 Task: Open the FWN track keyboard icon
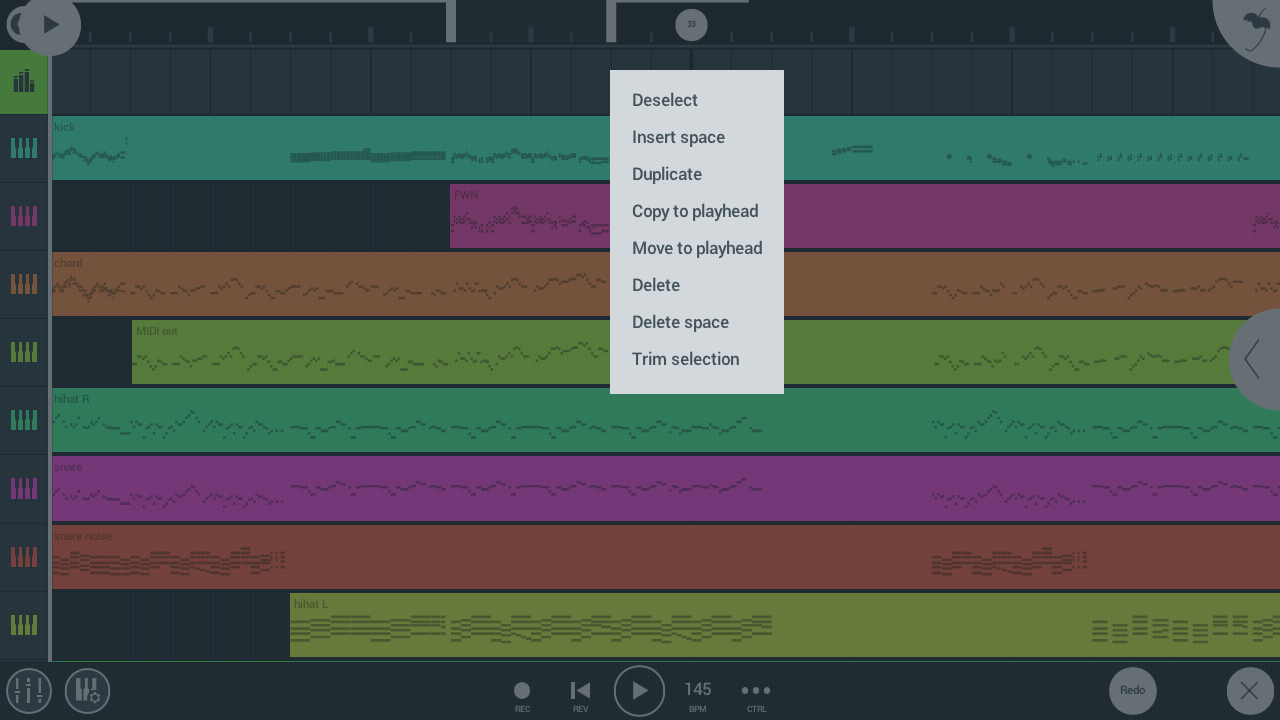click(x=24, y=216)
